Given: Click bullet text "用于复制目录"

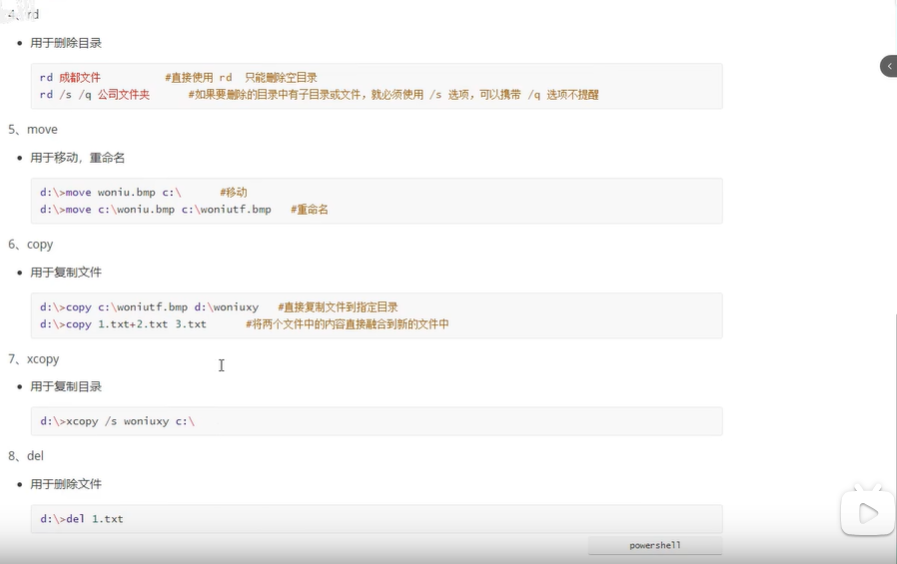Looking at the screenshot, I should tap(66, 387).
